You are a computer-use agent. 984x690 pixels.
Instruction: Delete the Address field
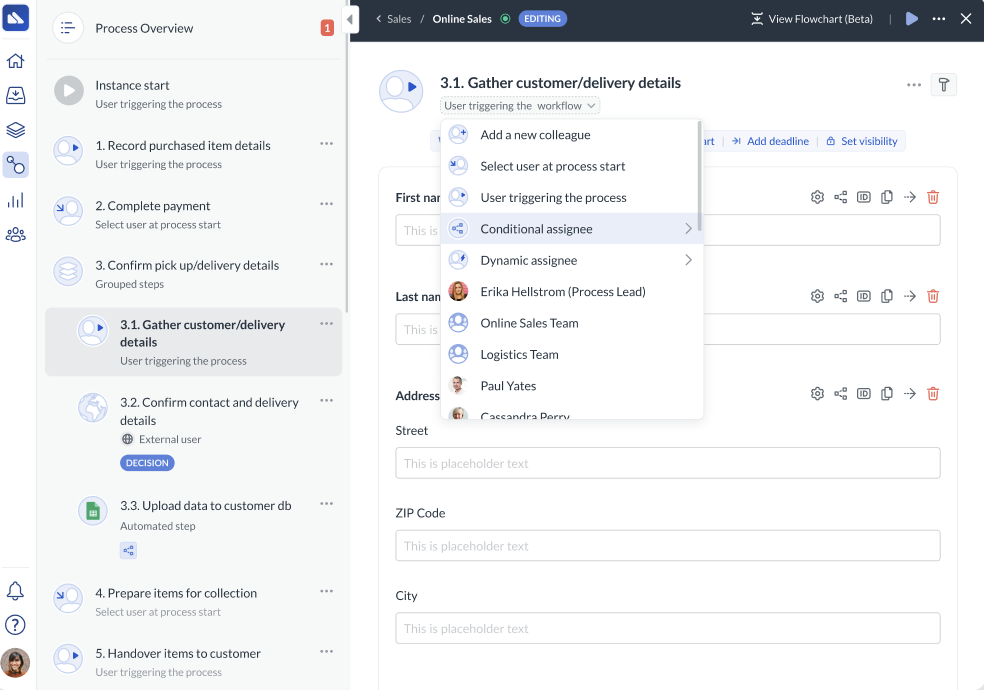pyautogui.click(x=933, y=393)
